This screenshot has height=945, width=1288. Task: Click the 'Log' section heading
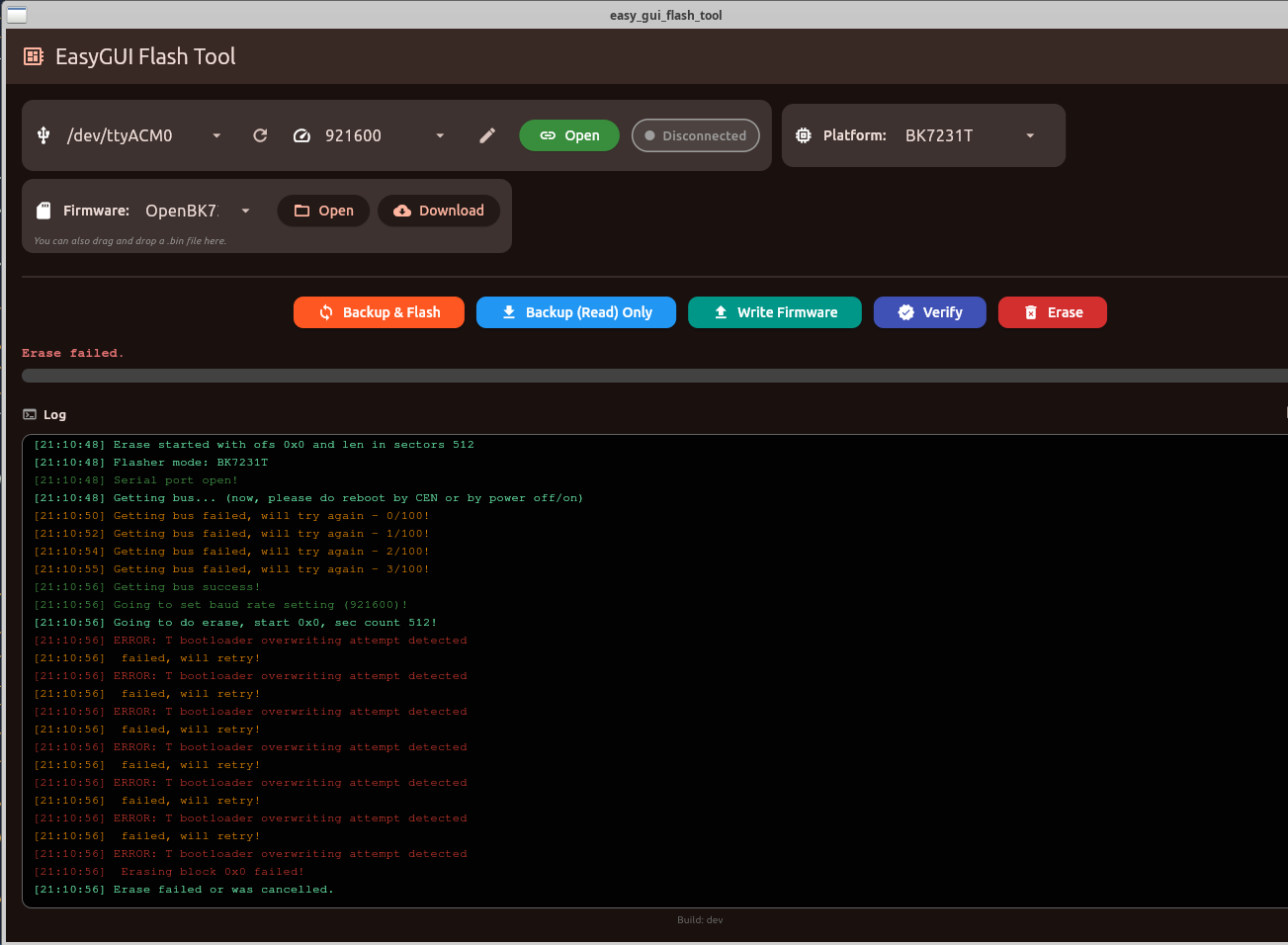pos(54,415)
